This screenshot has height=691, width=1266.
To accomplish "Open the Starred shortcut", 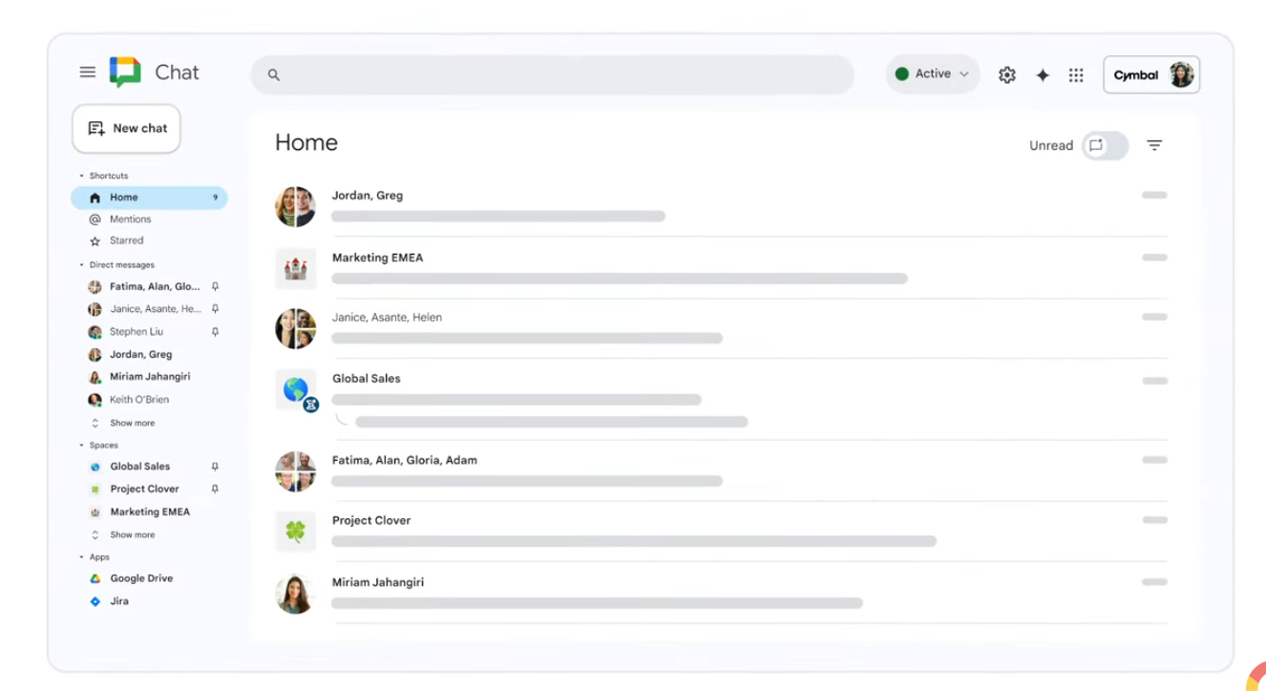I will point(127,240).
